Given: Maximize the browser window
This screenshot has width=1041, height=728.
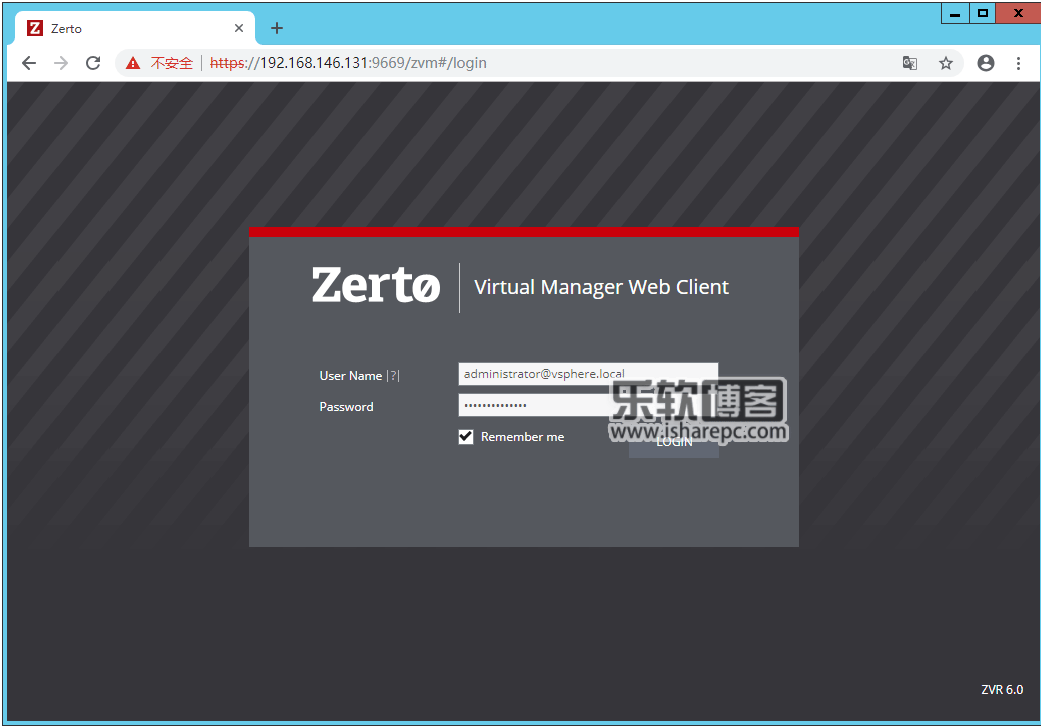Looking at the screenshot, I should pos(983,13).
